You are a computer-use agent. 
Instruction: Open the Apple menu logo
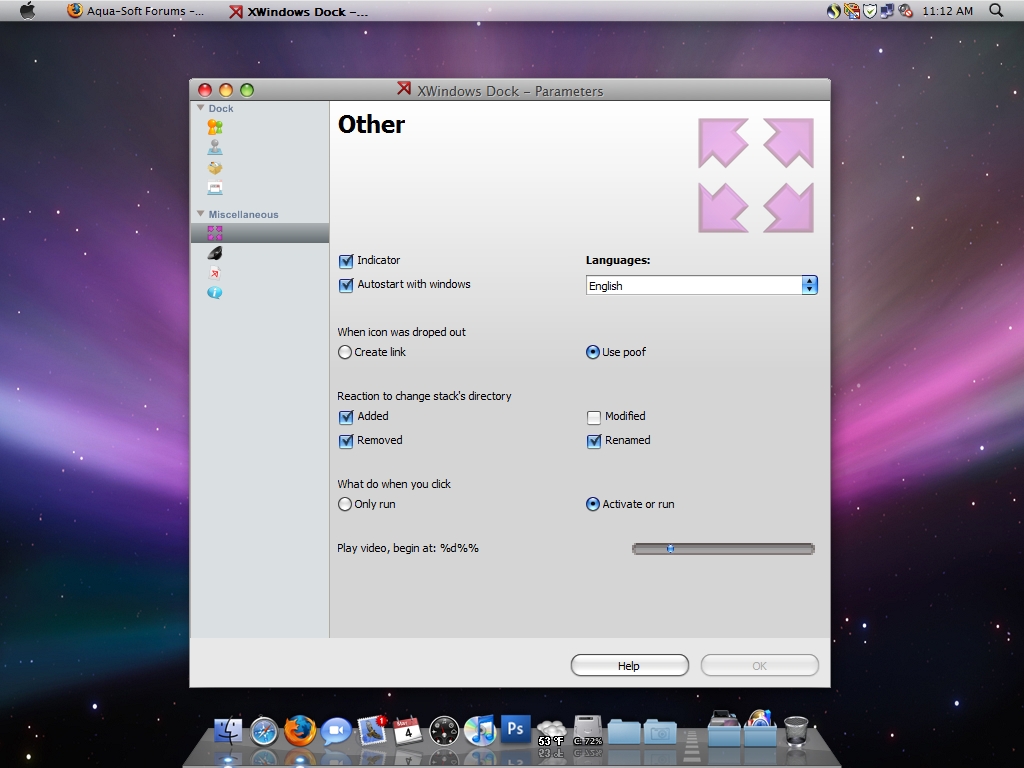click(x=27, y=10)
